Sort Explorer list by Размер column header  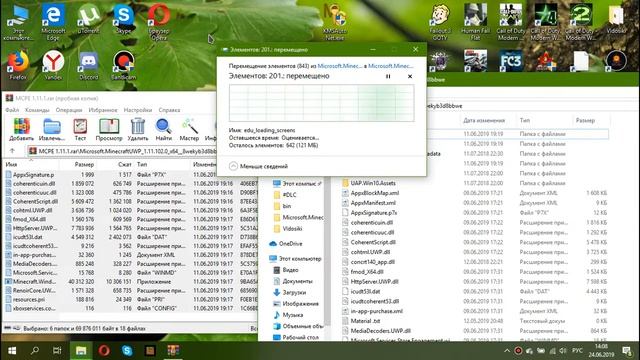click(585, 120)
